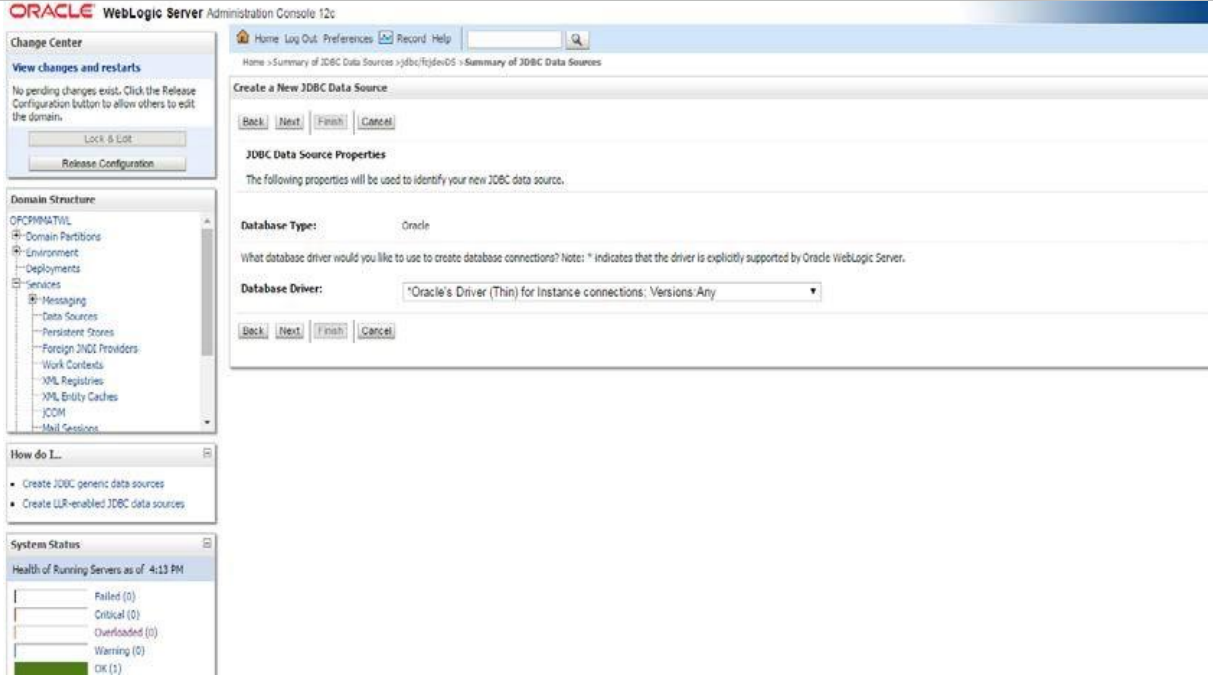Collapse the System Status panel

[208, 544]
